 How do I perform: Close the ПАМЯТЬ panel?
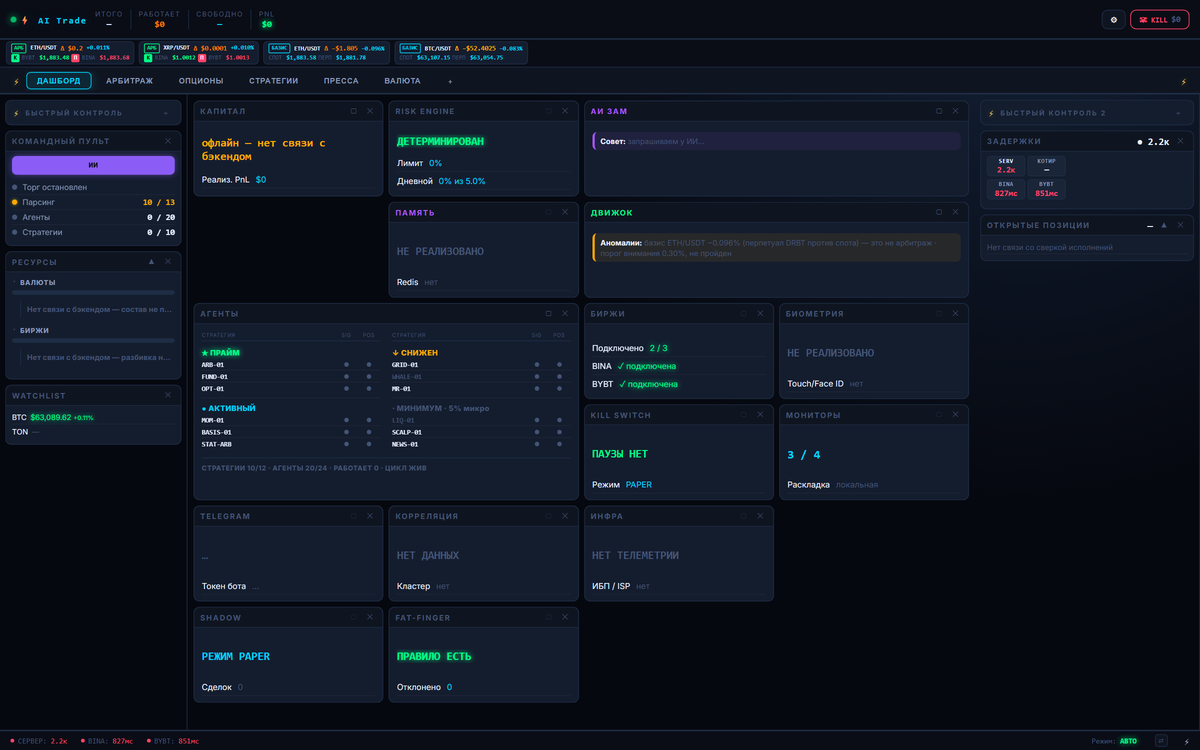(565, 212)
